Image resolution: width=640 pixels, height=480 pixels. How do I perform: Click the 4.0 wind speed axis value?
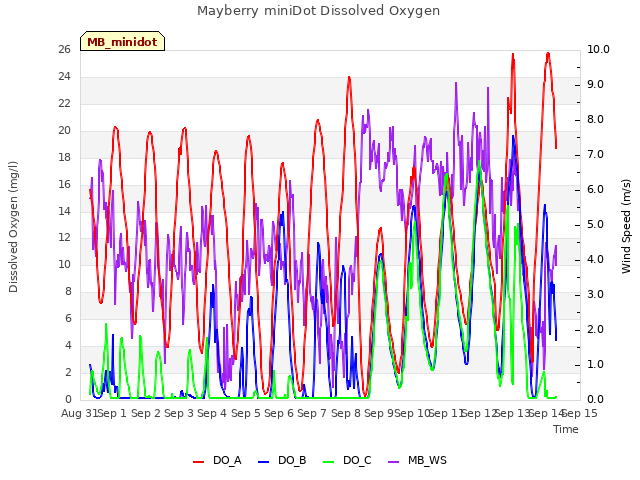click(x=595, y=260)
